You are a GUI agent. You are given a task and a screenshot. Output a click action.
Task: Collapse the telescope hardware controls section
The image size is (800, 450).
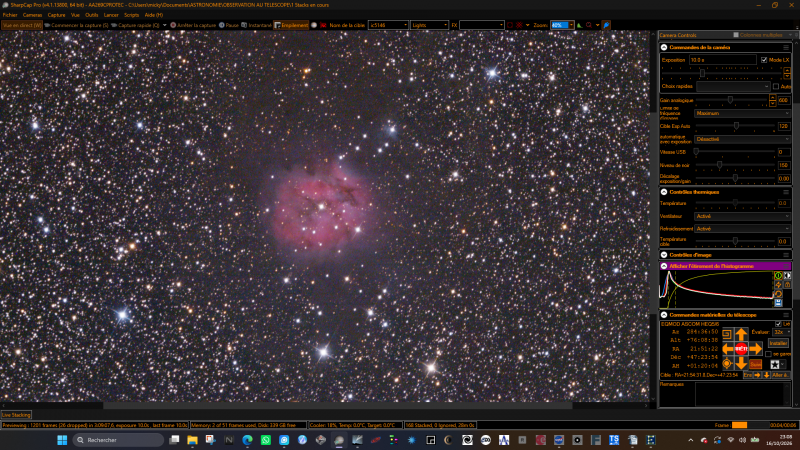(664, 315)
